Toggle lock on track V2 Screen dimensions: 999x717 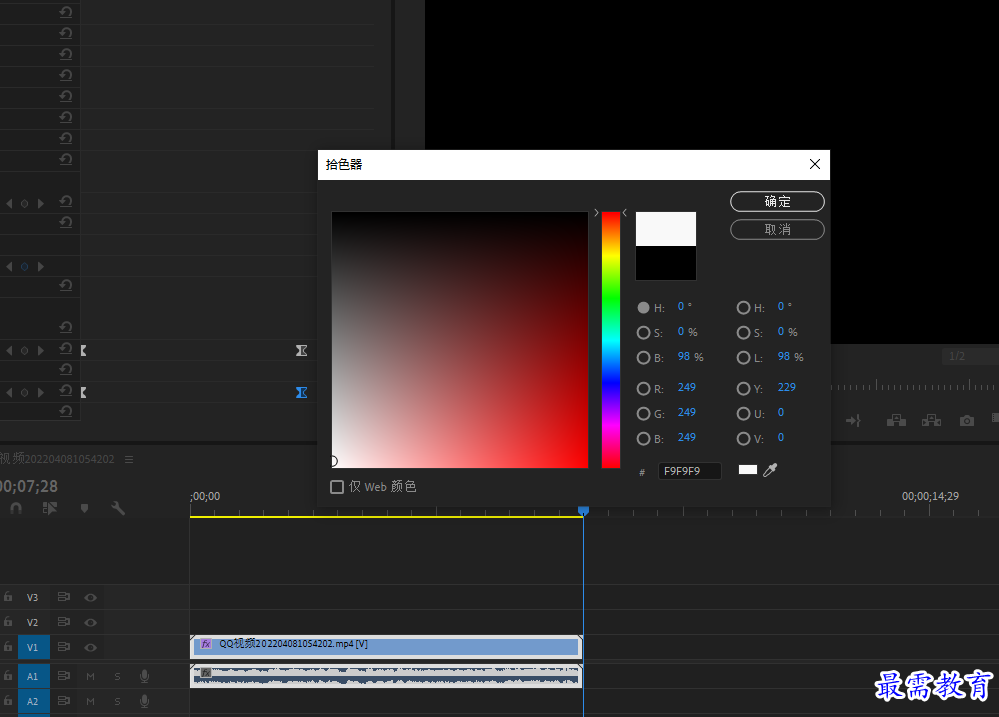pyautogui.click(x=8, y=621)
